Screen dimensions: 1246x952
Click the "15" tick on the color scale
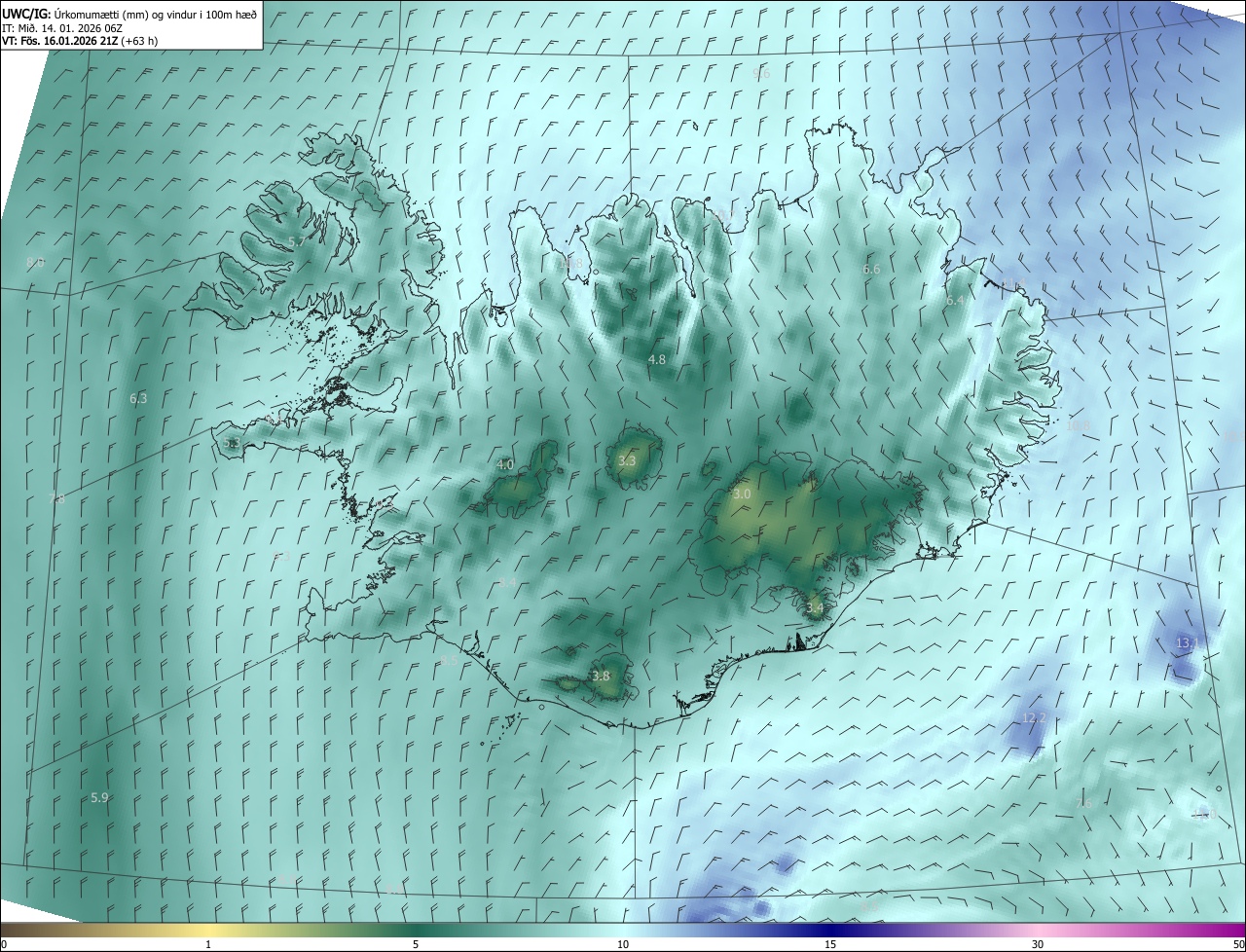tap(830, 944)
